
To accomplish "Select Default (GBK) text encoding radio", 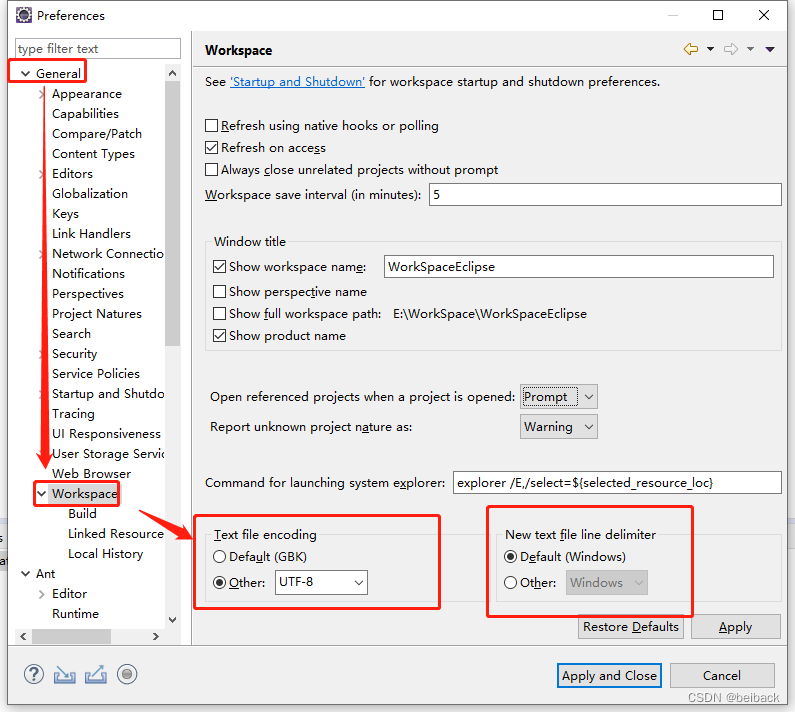I will coord(220,557).
